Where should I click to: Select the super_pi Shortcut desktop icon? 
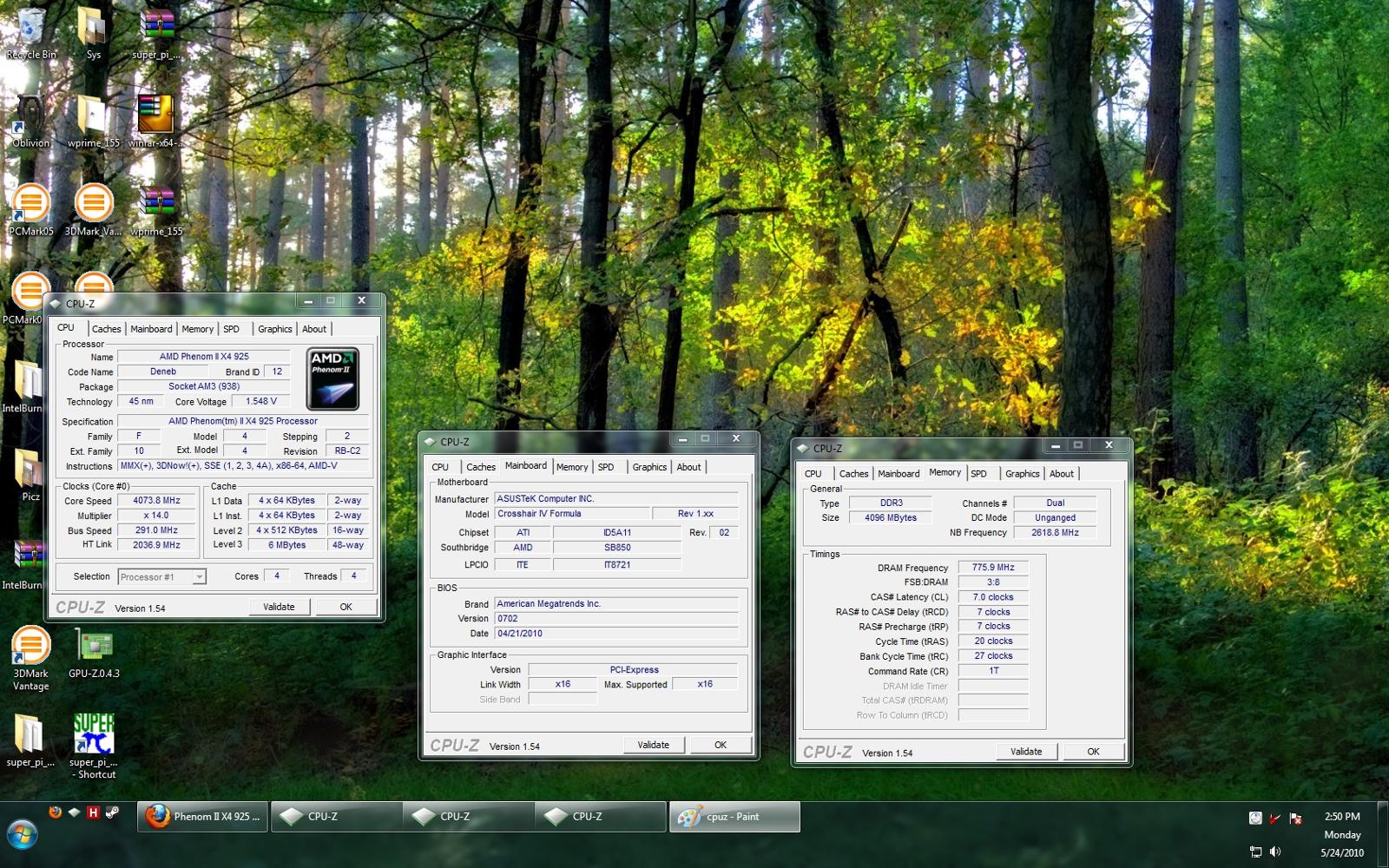point(94,746)
